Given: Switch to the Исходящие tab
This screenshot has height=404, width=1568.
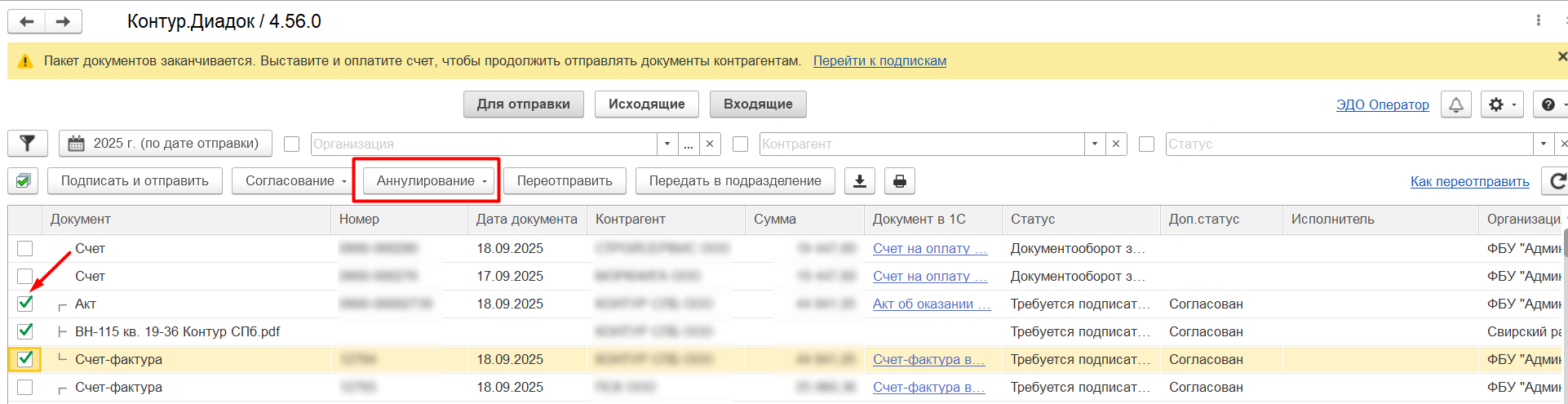Looking at the screenshot, I should [x=646, y=104].
